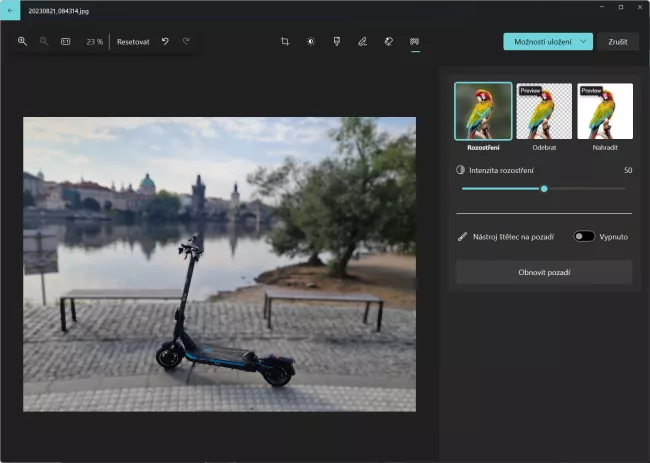Viewport: 650px width, 463px height.
Task: Select the Crop tool
Action: coord(285,42)
